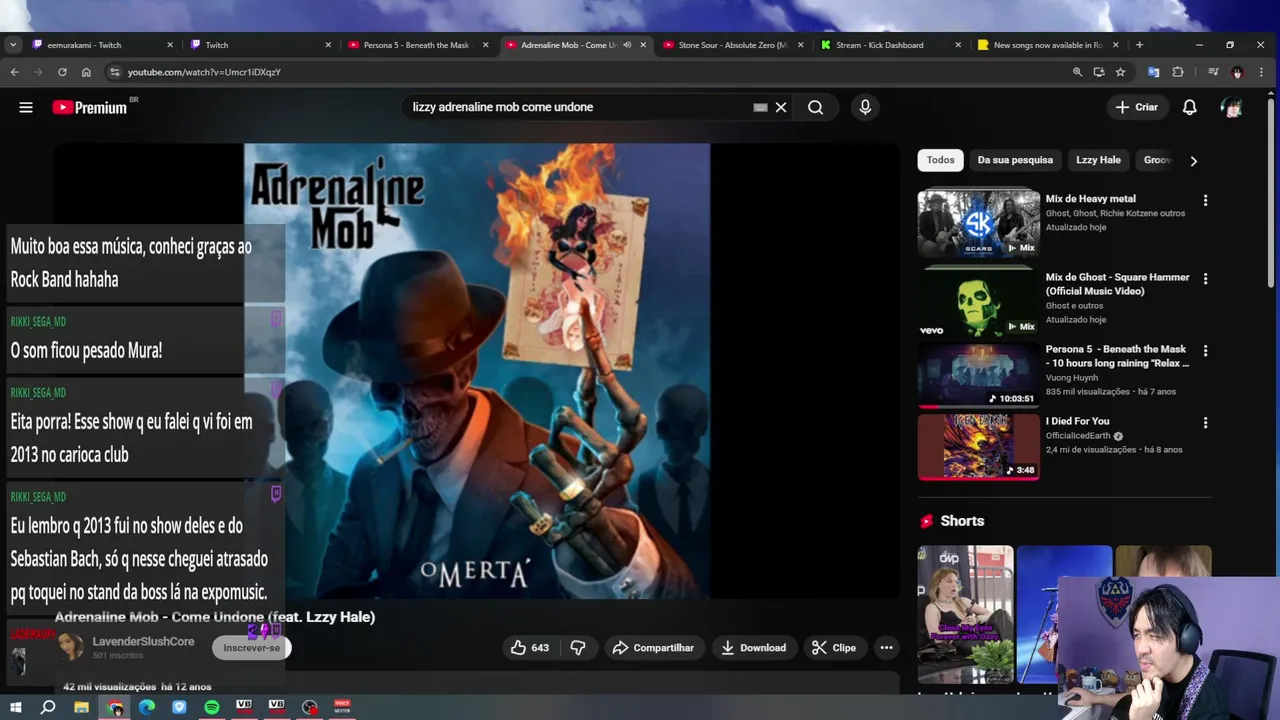Open the Extensions puzzle menu
Screen dimensions: 1280x720
[x=1178, y=72]
